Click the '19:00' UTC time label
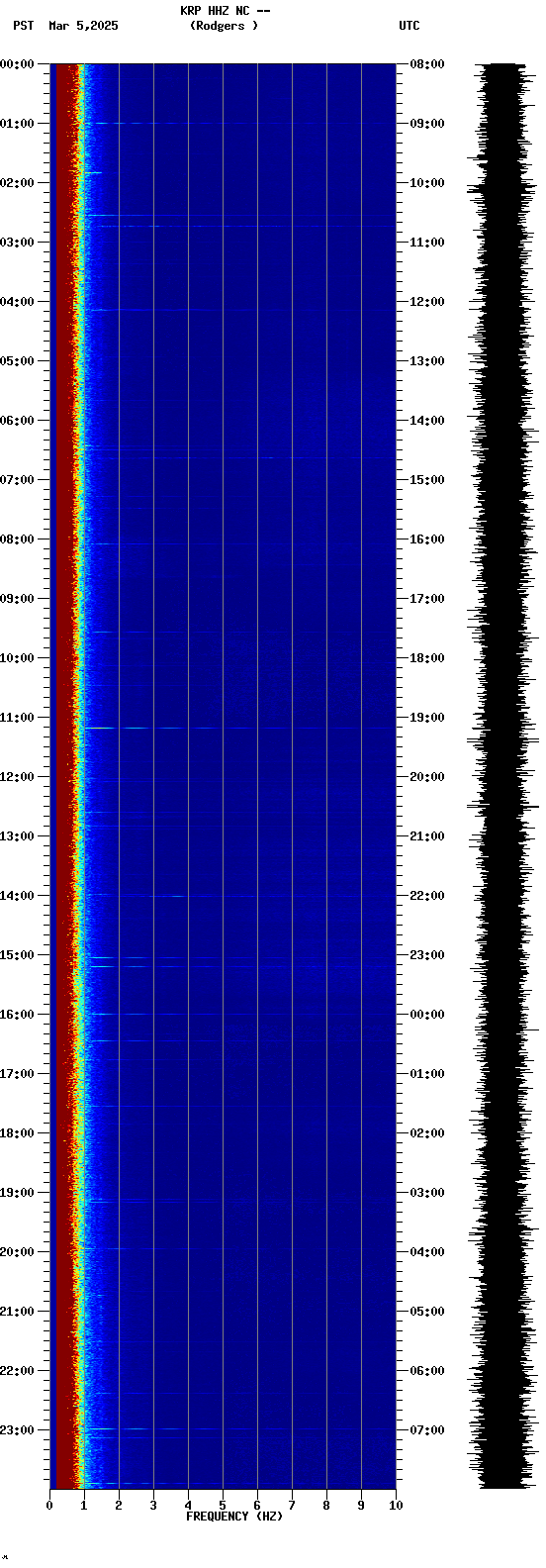The image size is (546, 1568). click(427, 718)
